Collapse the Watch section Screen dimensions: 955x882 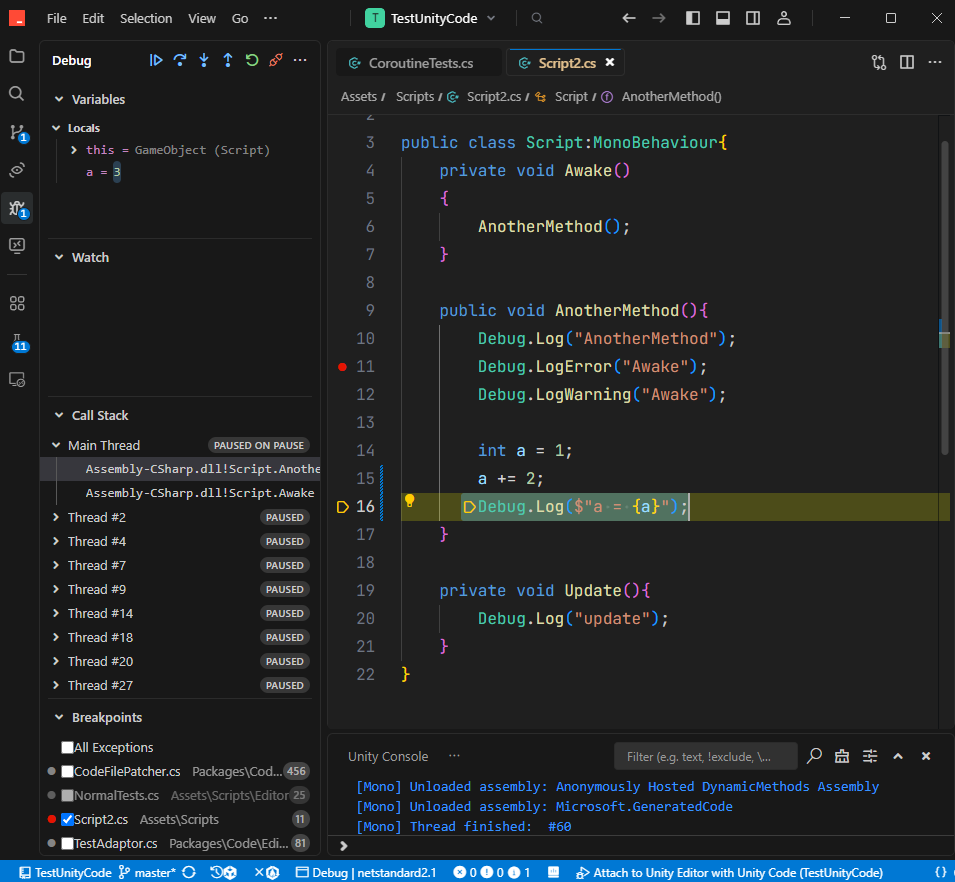coord(58,257)
